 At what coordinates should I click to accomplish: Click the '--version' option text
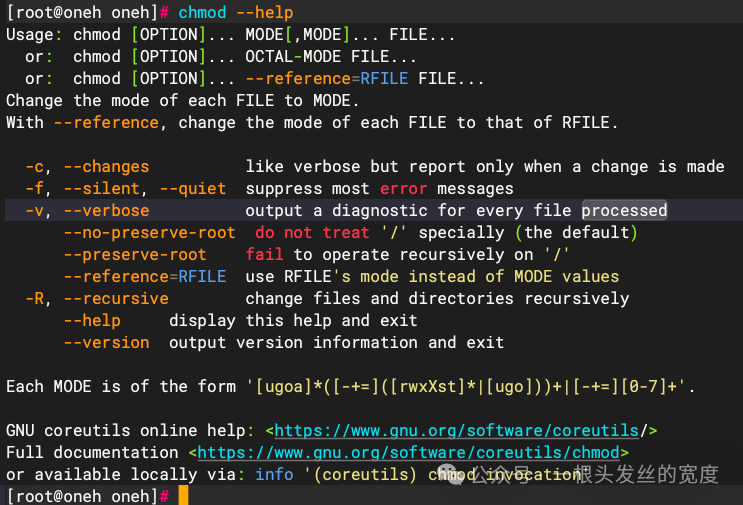[x=107, y=343]
